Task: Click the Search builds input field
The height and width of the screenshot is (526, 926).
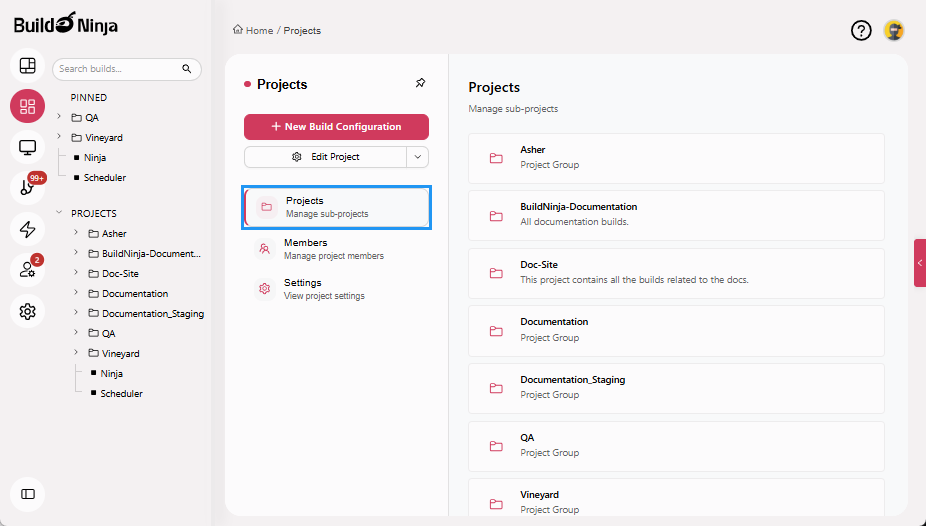Action: 118,69
